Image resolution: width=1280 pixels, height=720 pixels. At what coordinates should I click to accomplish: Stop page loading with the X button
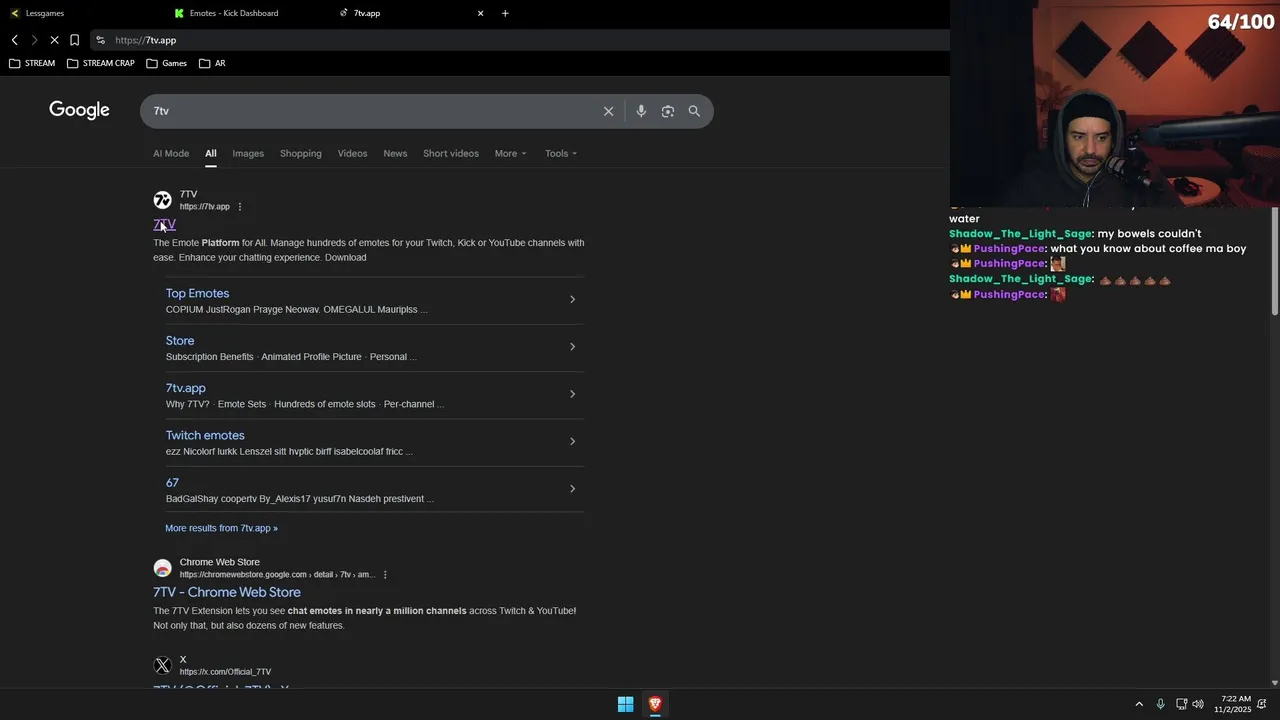[x=54, y=40]
